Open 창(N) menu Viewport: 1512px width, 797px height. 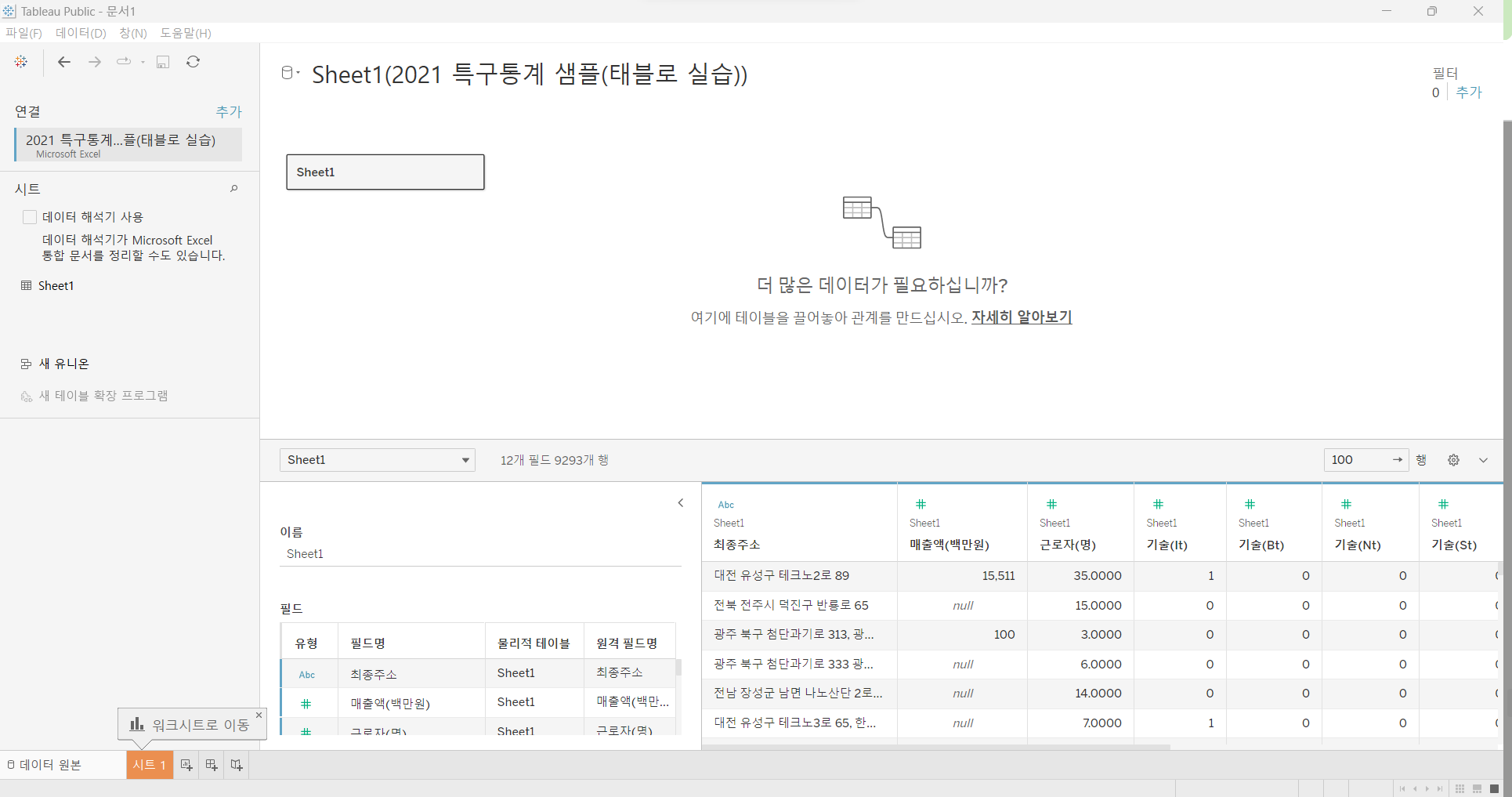(x=133, y=33)
